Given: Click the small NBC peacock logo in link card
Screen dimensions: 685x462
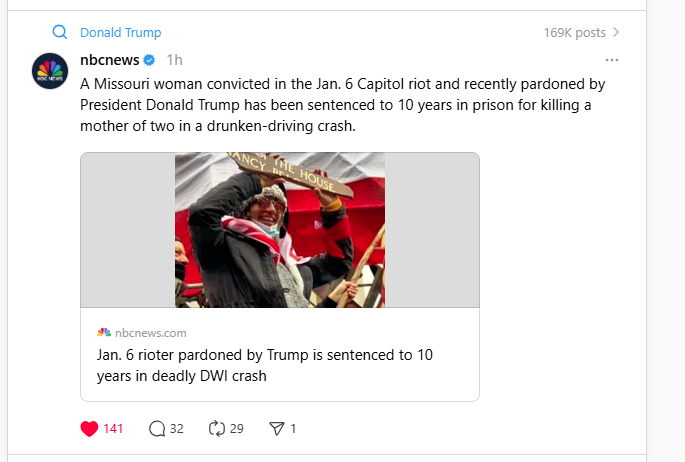Looking at the screenshot, I should (104, 332).
